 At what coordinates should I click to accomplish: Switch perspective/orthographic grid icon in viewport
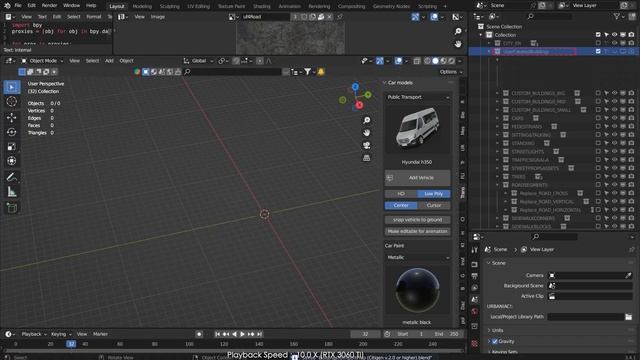tap(367, 158)
